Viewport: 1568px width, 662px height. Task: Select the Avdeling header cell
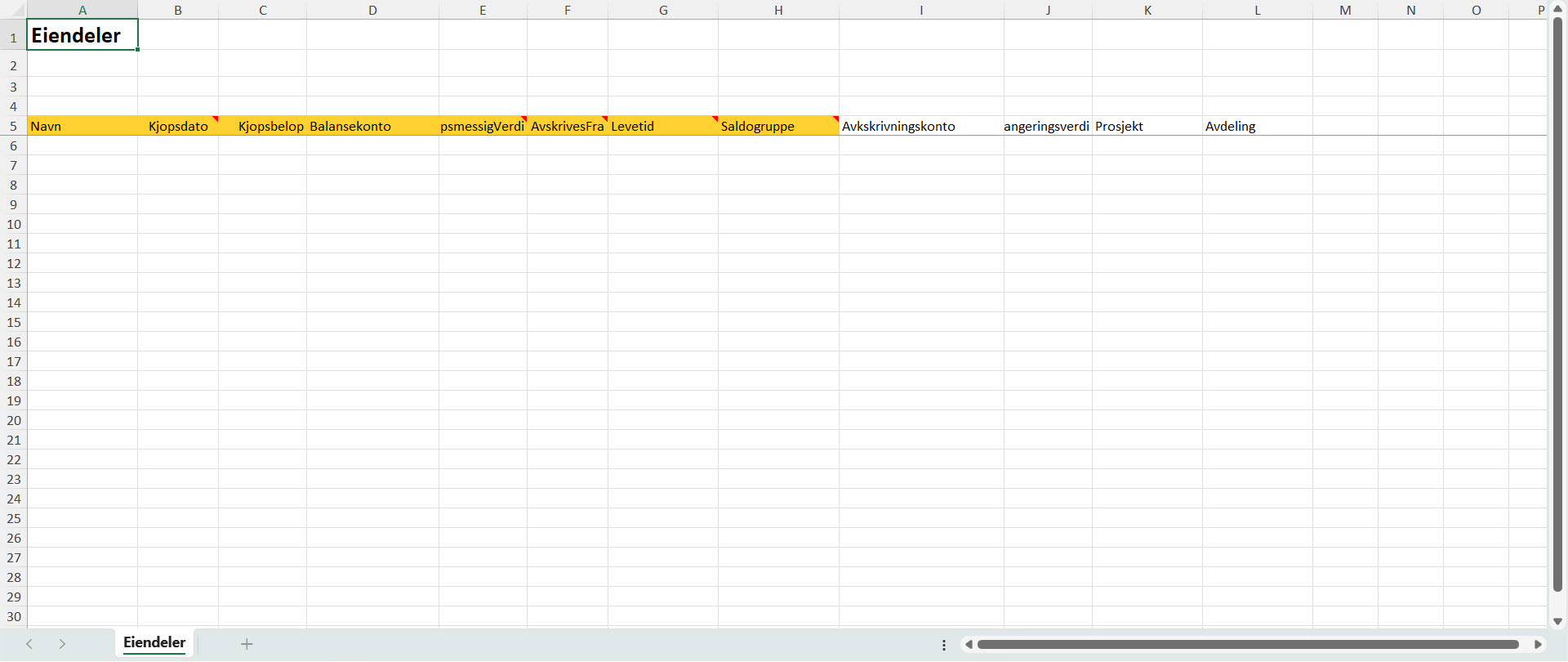click(1256, 127)
